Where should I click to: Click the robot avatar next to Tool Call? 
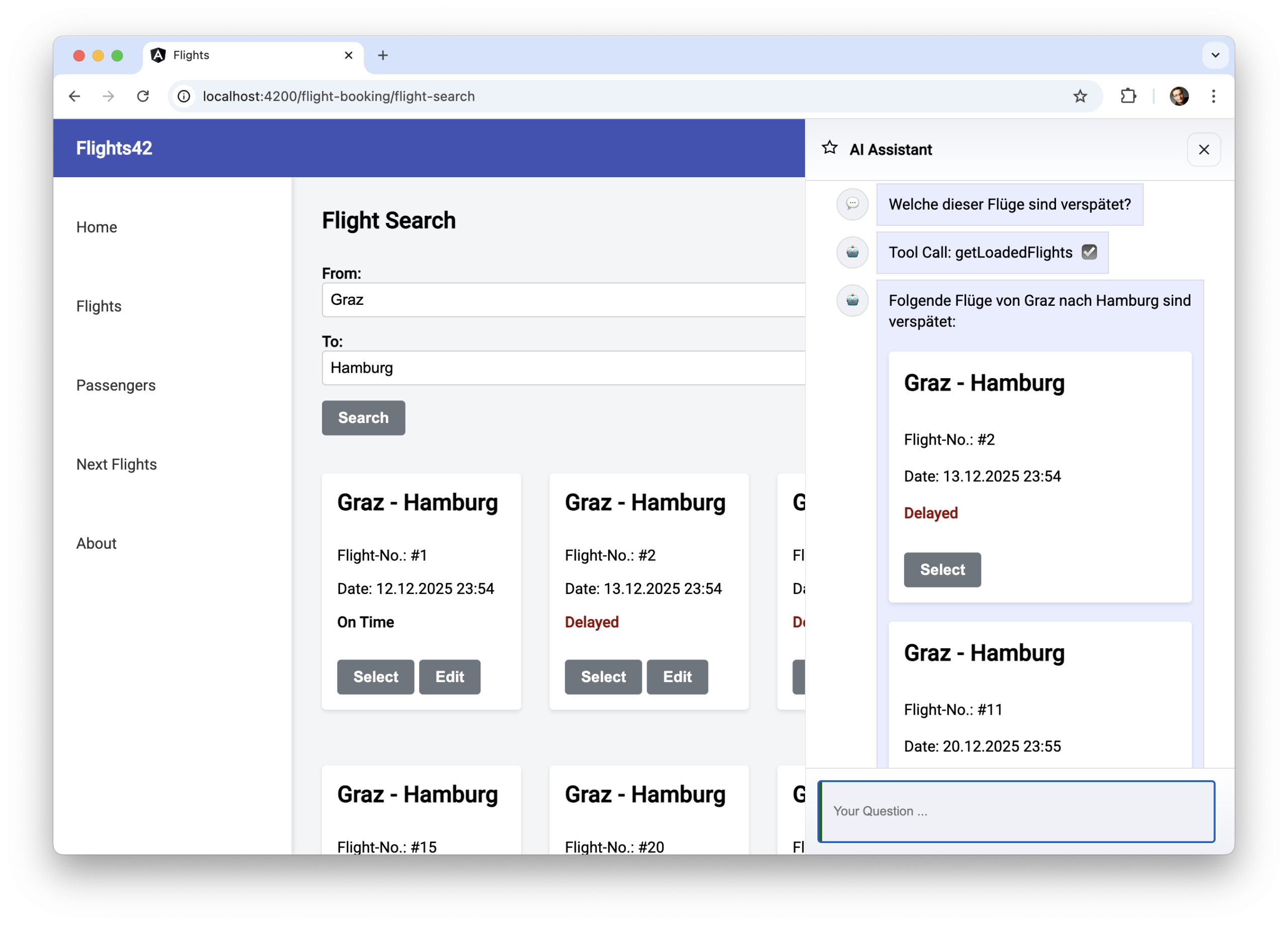coord(852,252)
